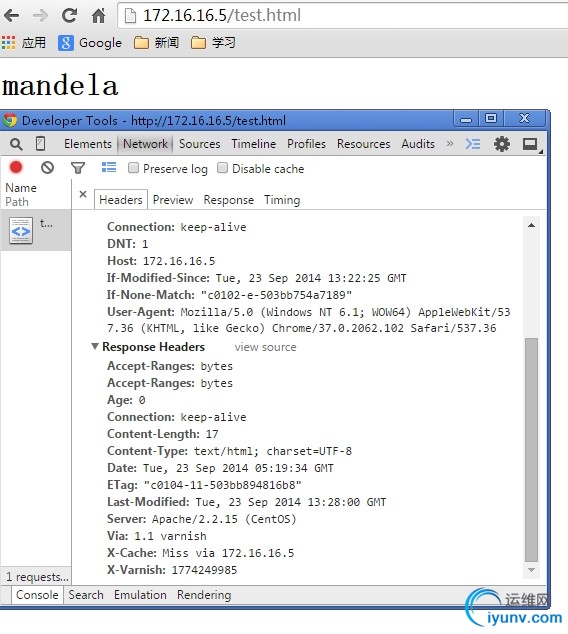Open the Search drawer tab

[x=86, y=595]
